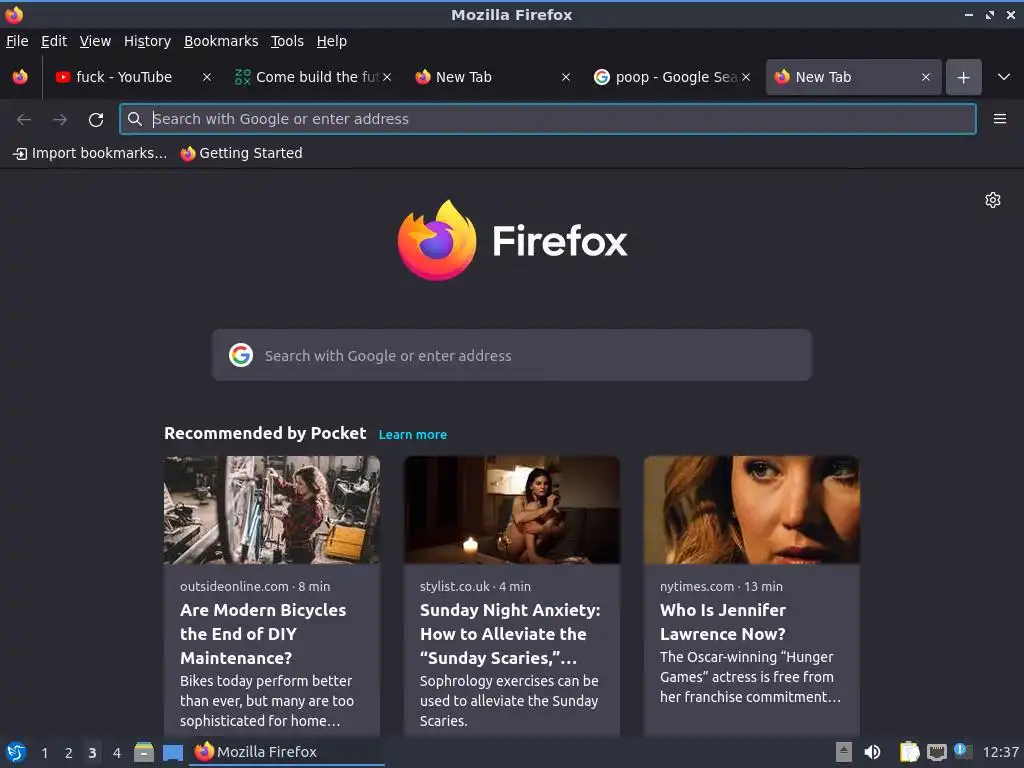Switch to workspace 1
This screenshot has width=1024, height=768.
(x=44, y=753)
